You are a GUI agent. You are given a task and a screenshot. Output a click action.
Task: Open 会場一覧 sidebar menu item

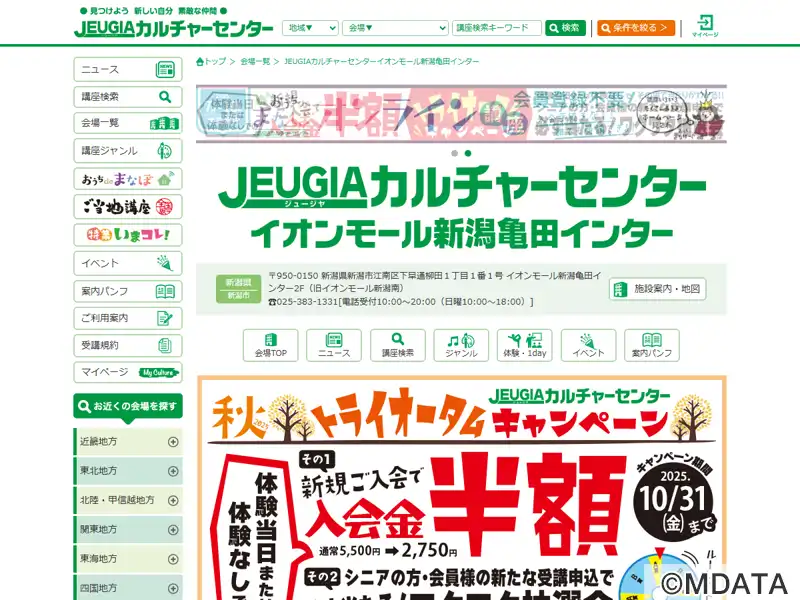[128, 123]
